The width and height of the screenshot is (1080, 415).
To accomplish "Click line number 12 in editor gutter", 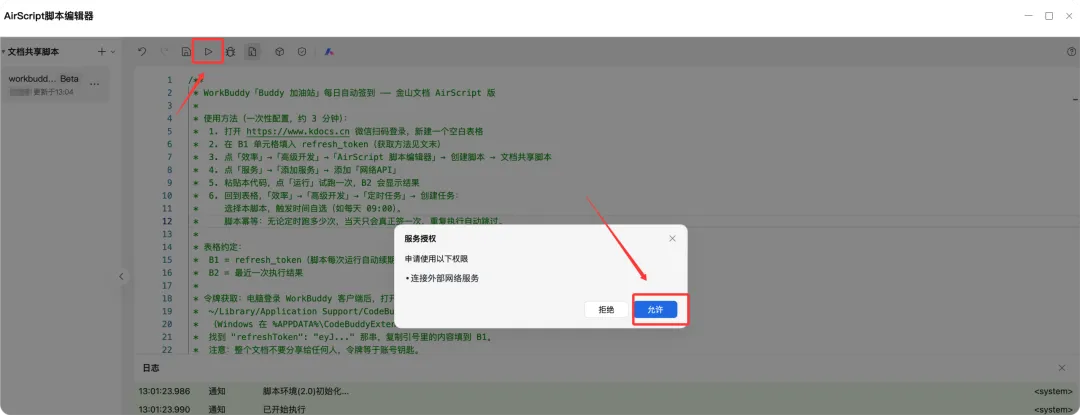I will [x=167, y=221].
